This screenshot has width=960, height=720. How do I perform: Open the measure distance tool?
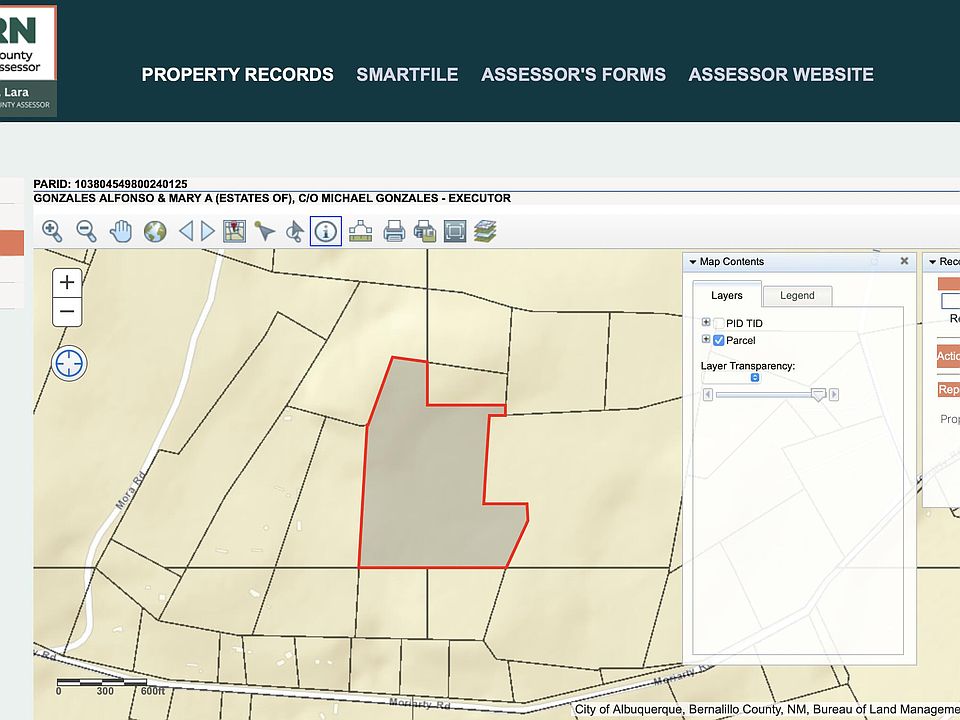[x=361, y=231]
